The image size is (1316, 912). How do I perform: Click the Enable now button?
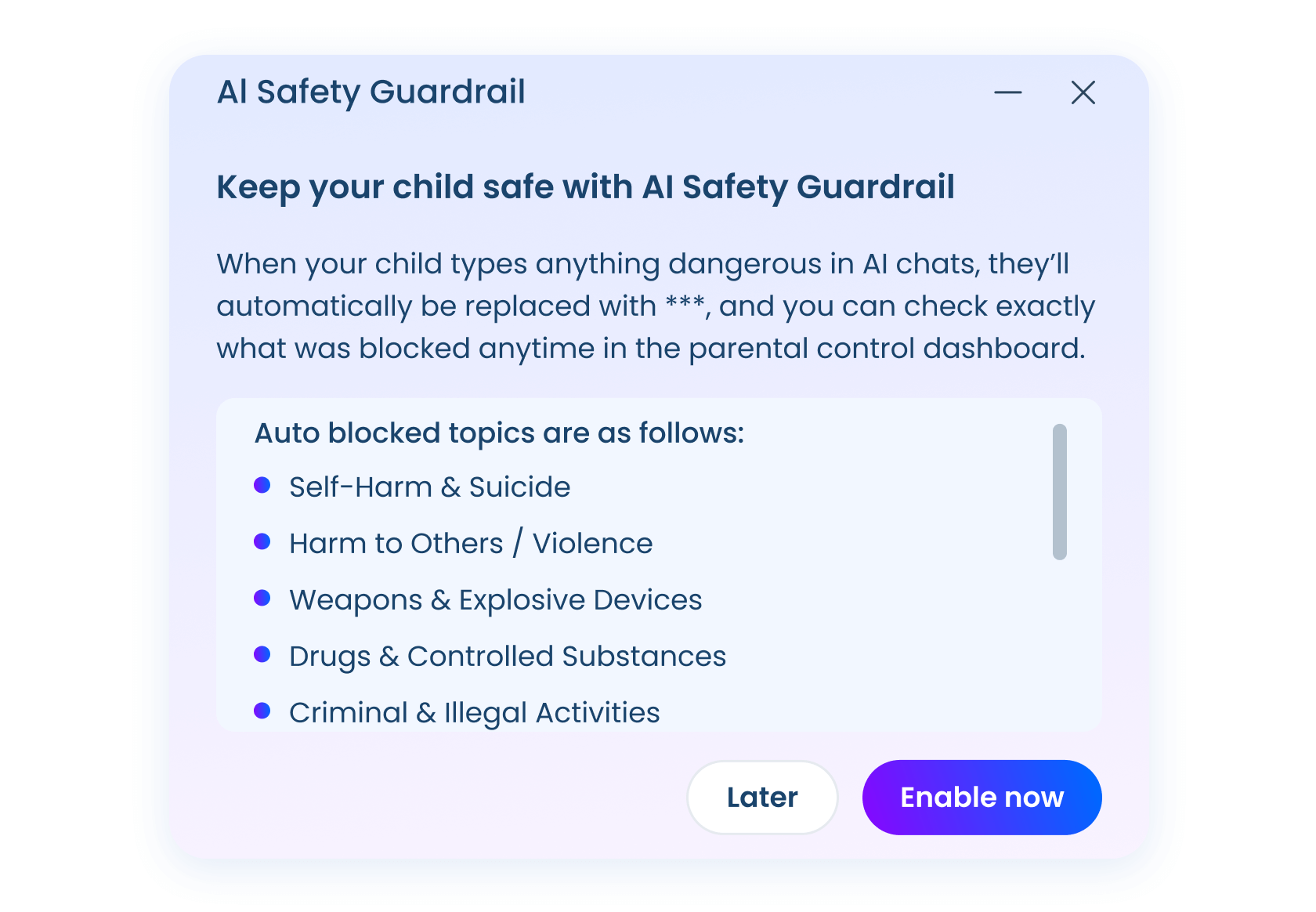pyautogui.click(x=982, y=797)
